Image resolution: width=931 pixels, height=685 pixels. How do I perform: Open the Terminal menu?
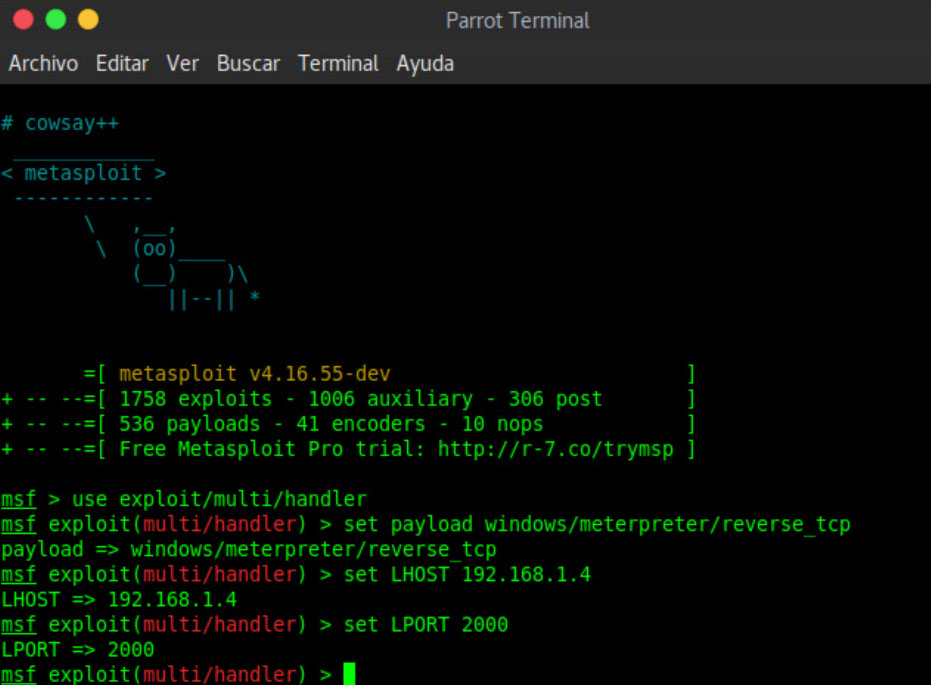pos(338,64)
